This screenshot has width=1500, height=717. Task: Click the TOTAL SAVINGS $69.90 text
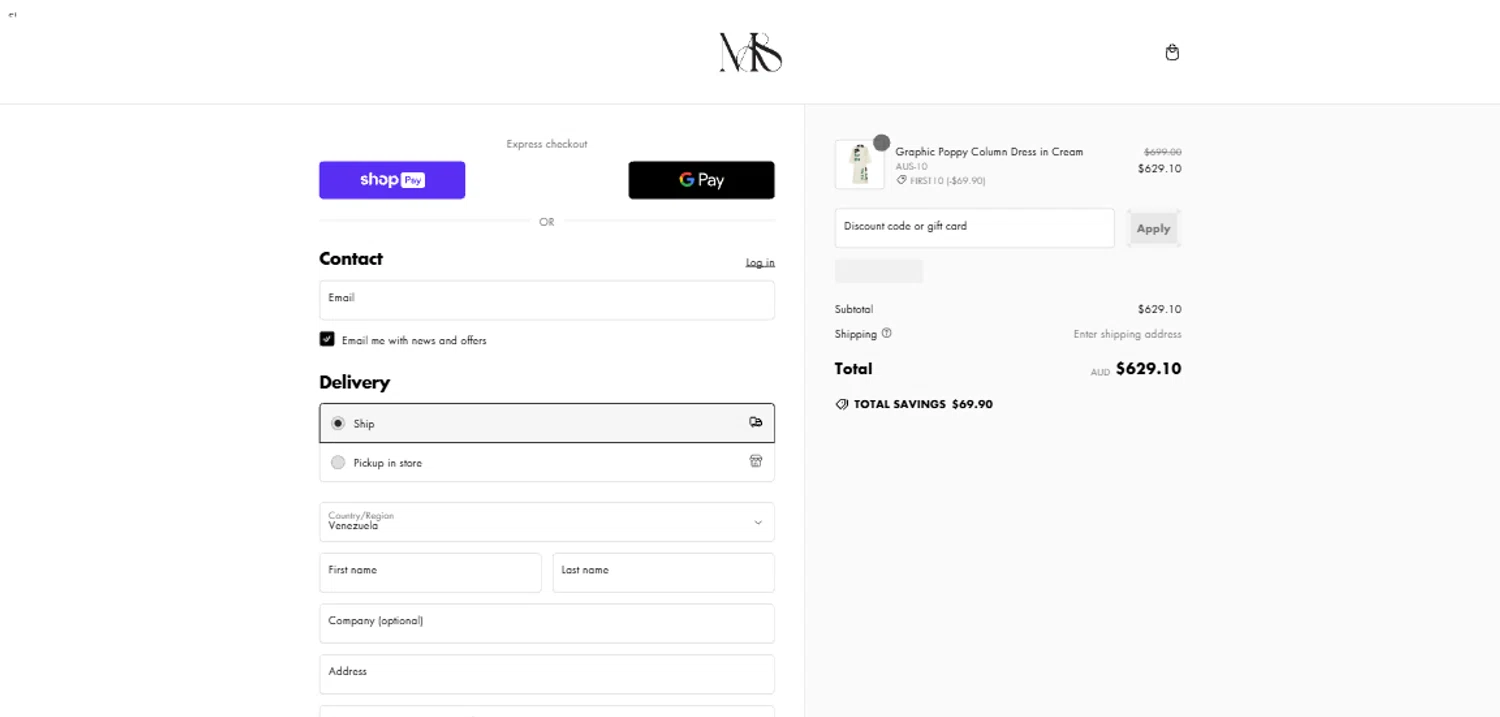point(923,404)
